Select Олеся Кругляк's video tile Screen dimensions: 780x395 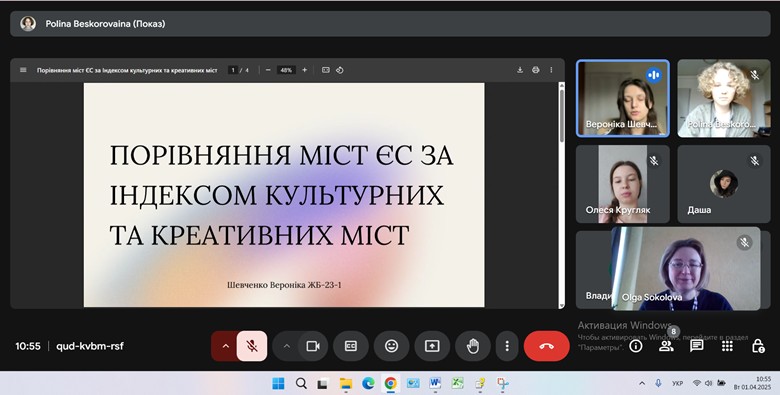coord(623,184)
